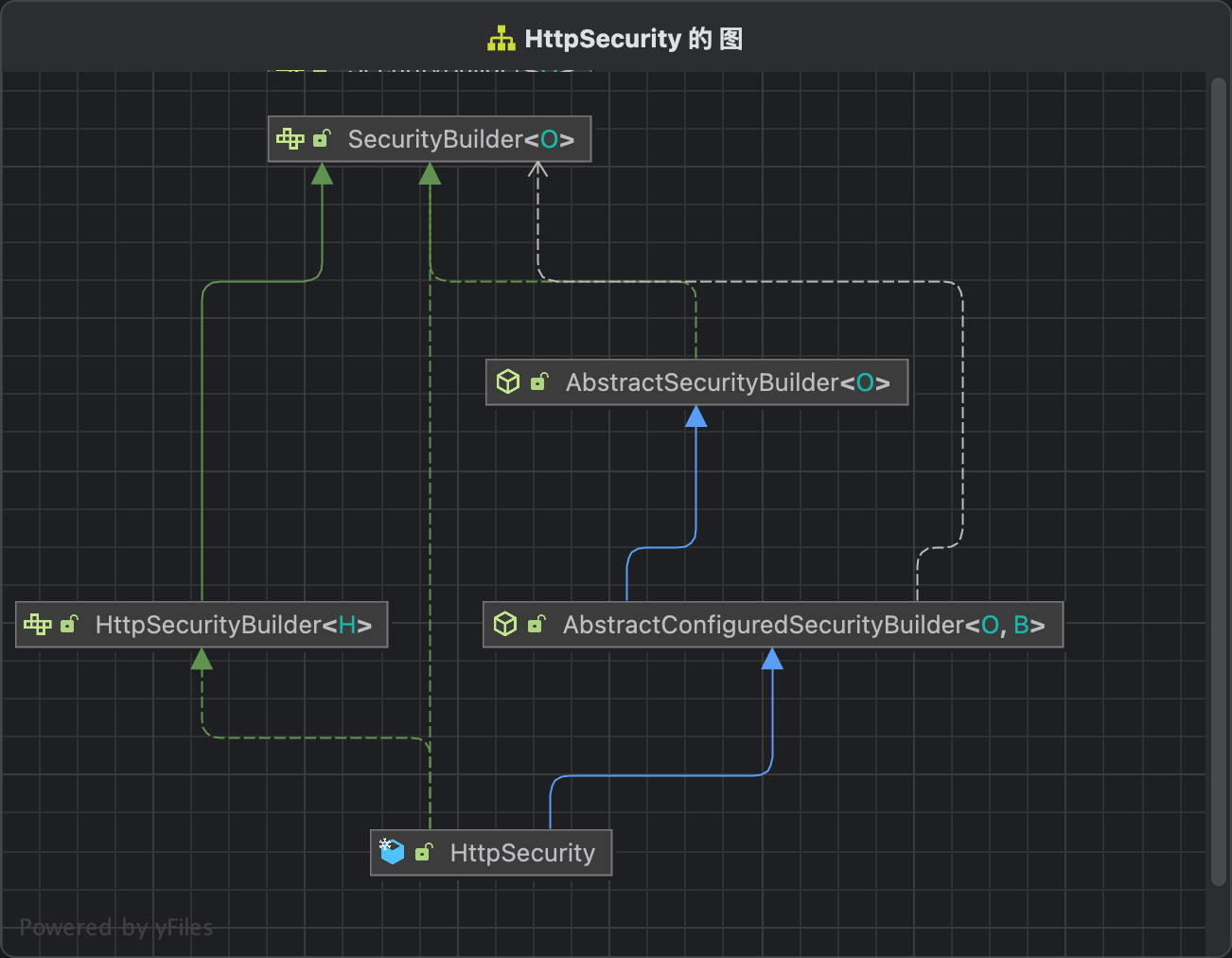Screen dimensions: 1232x958
Task: Click the blue arrowhead below AbstractSecurityBuilder
Action: coord(696,417)
